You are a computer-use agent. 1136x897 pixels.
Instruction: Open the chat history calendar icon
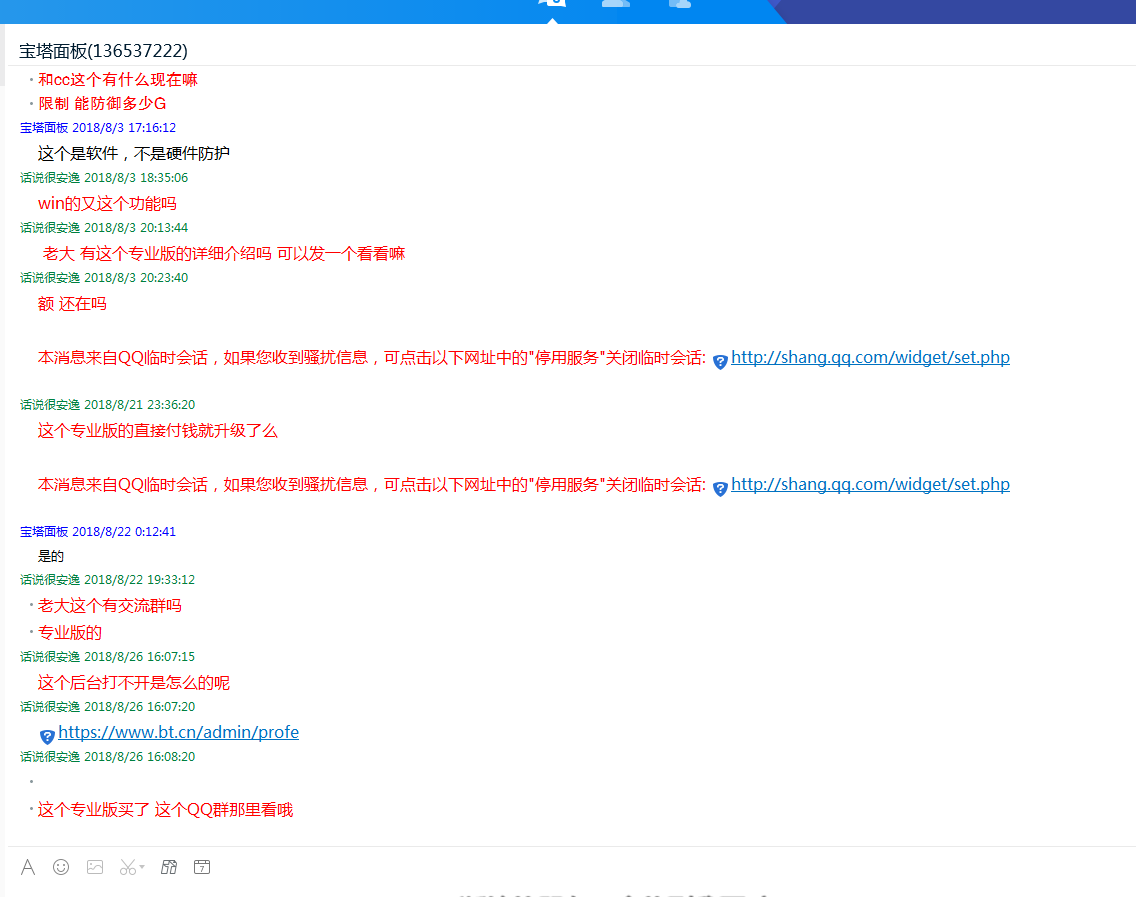(x=201, y=867)
